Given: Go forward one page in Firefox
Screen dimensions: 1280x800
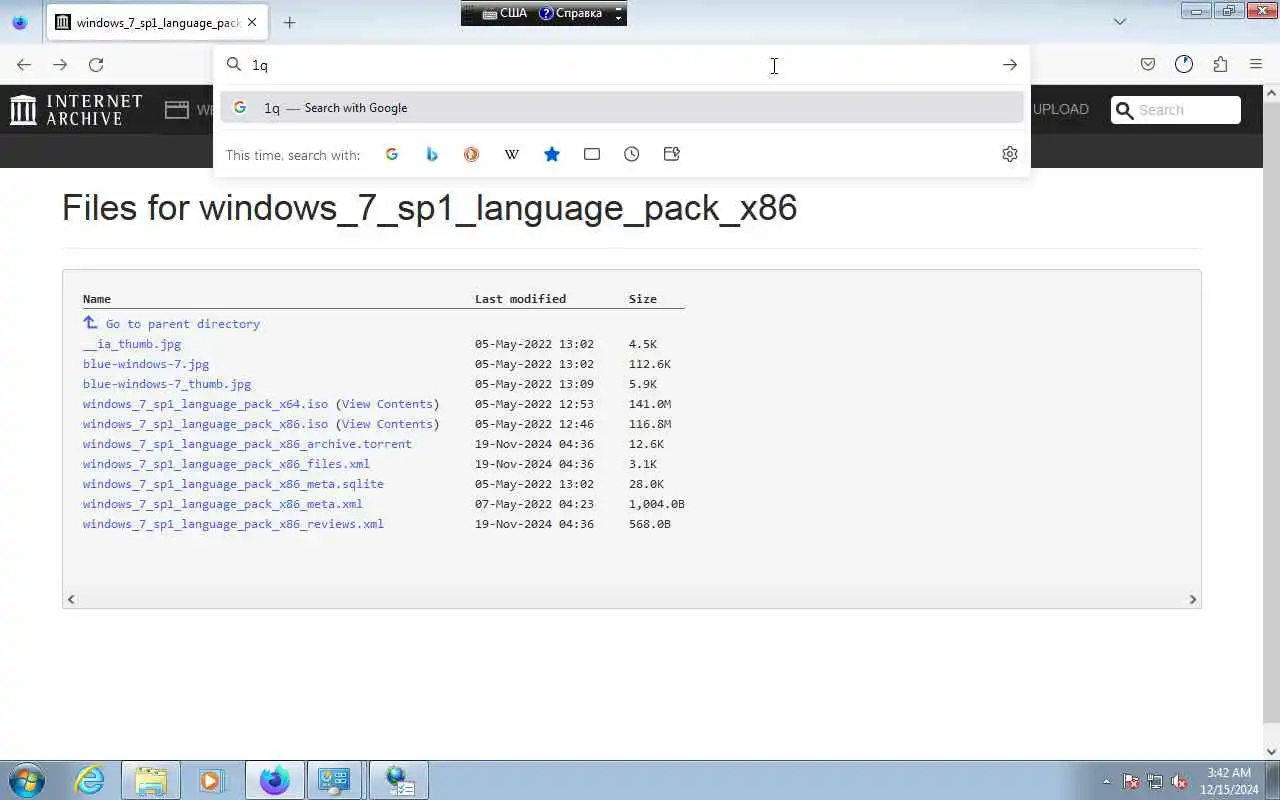Looking at the screenshot, I should point(60,65).
